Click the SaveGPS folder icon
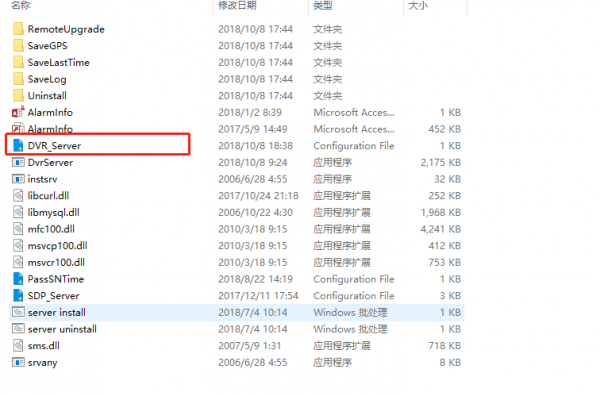Image resolution: width=600 pixels, height=396 pixels. pos(18,46)
